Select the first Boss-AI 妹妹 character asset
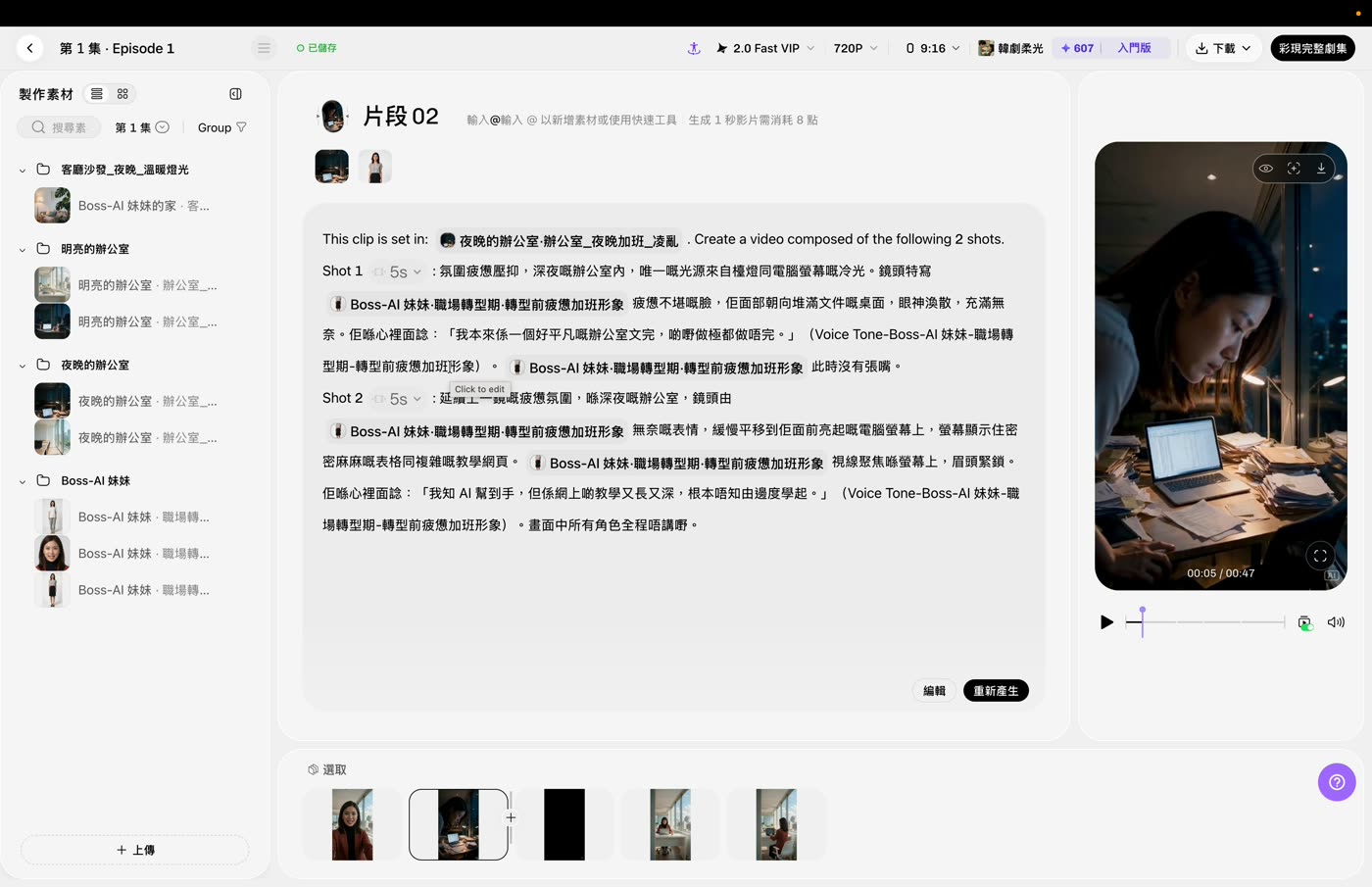This screenshot has width=1372, height=887. pos(122,517)
